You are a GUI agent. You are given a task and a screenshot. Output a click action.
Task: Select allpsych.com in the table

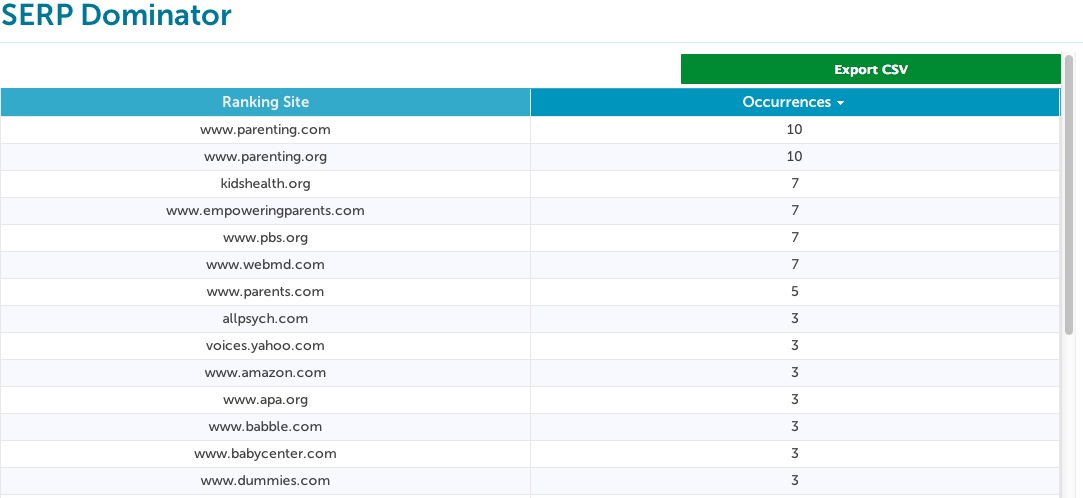pyautogui.click(x=265, y=319)
